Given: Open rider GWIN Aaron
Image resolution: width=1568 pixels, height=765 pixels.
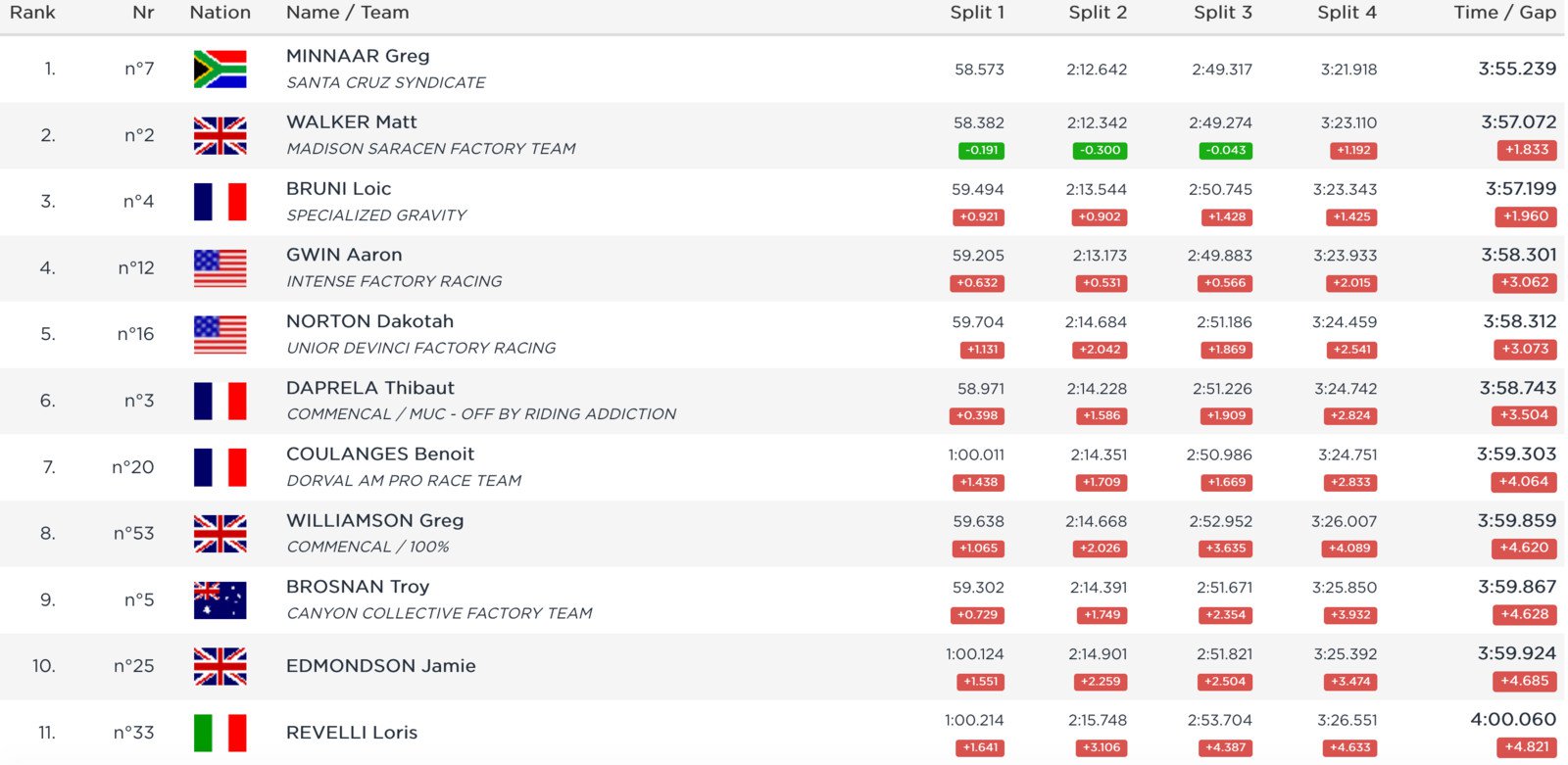Looking at the screenshot, I should click(x=344, y=255).
